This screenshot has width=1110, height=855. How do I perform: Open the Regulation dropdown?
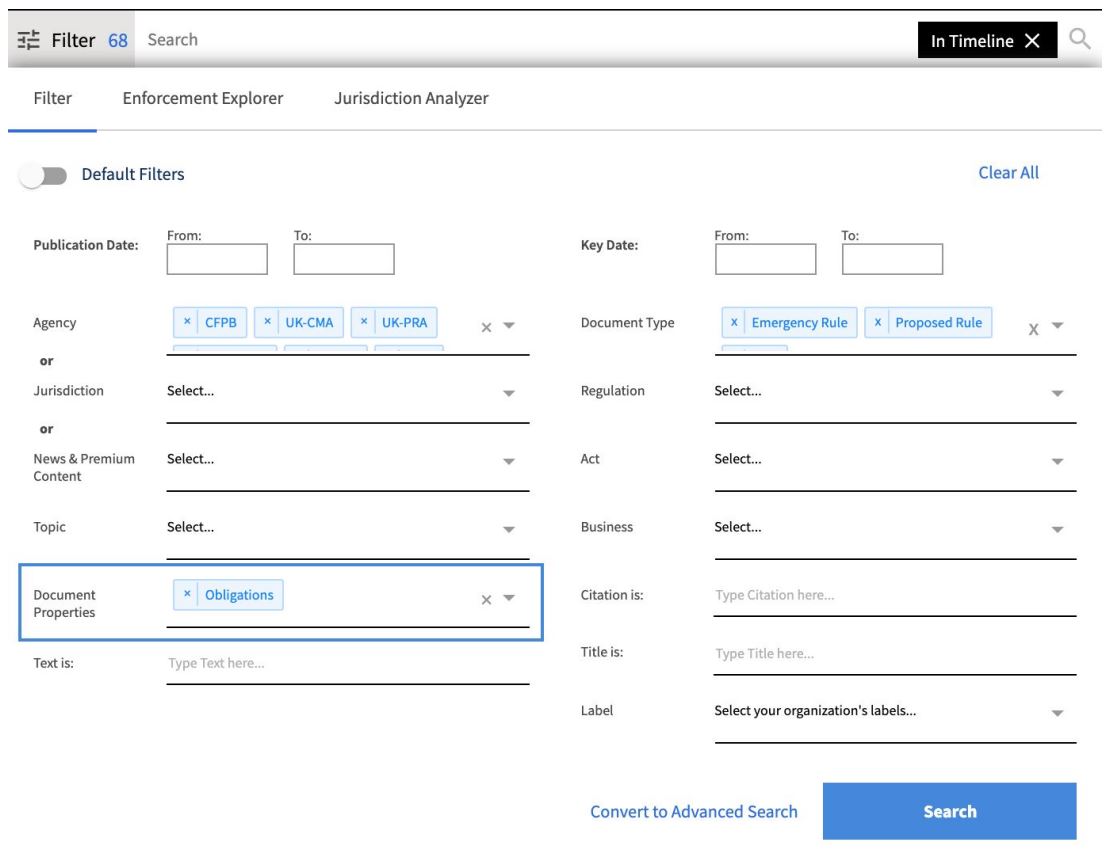tap(1058, 393)
